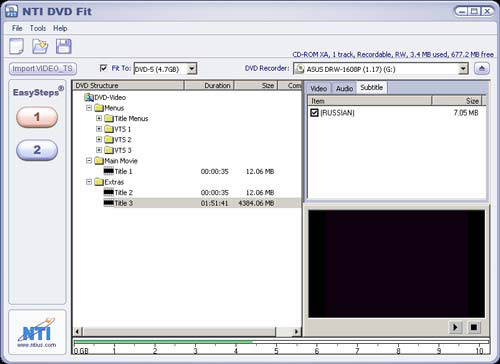This screenshot has height=364, width=500.
Task: Select the Title 1 row label
Action: coord(123,171)
